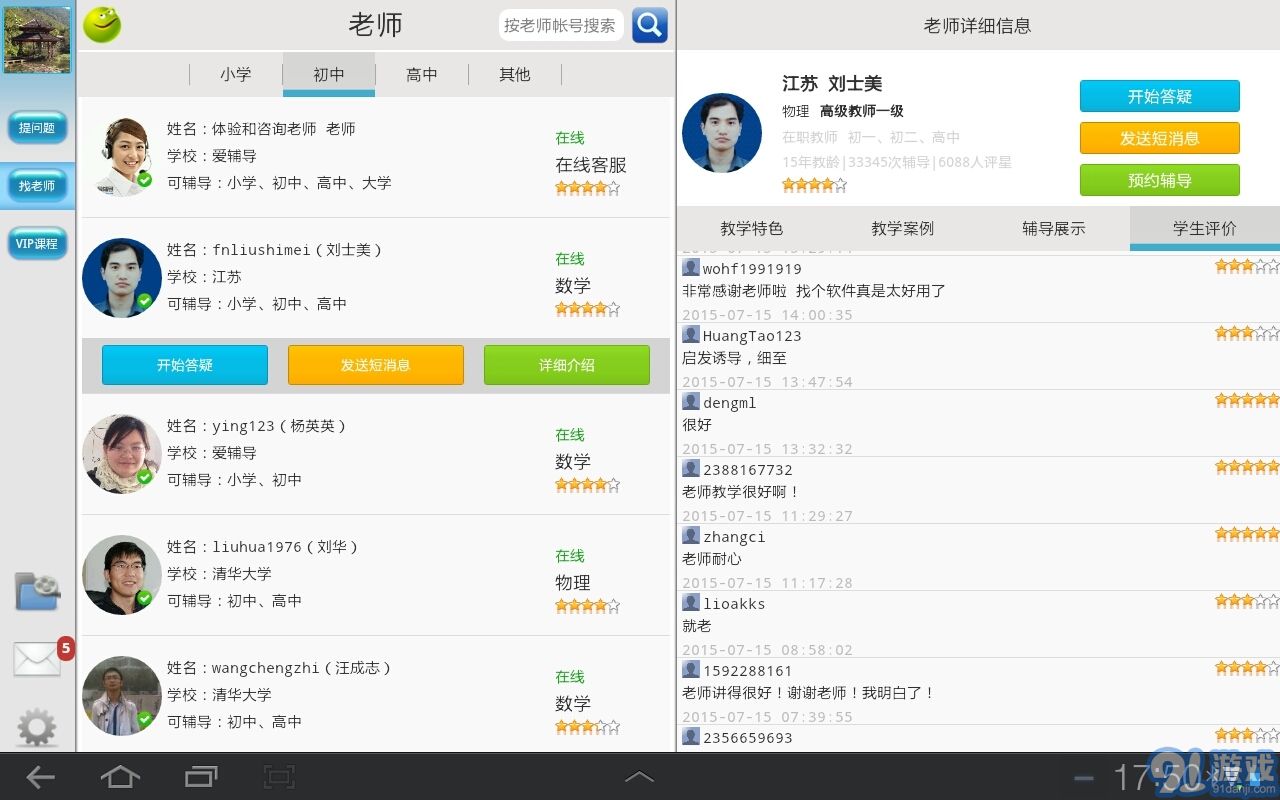
Task: Expand the navigation bar up chevron
Action: (639, 777)
